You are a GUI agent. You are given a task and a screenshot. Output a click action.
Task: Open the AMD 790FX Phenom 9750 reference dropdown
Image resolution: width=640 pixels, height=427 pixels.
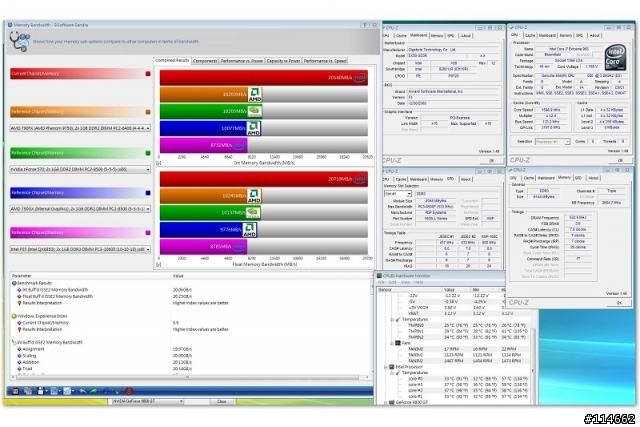pos(80,128)
